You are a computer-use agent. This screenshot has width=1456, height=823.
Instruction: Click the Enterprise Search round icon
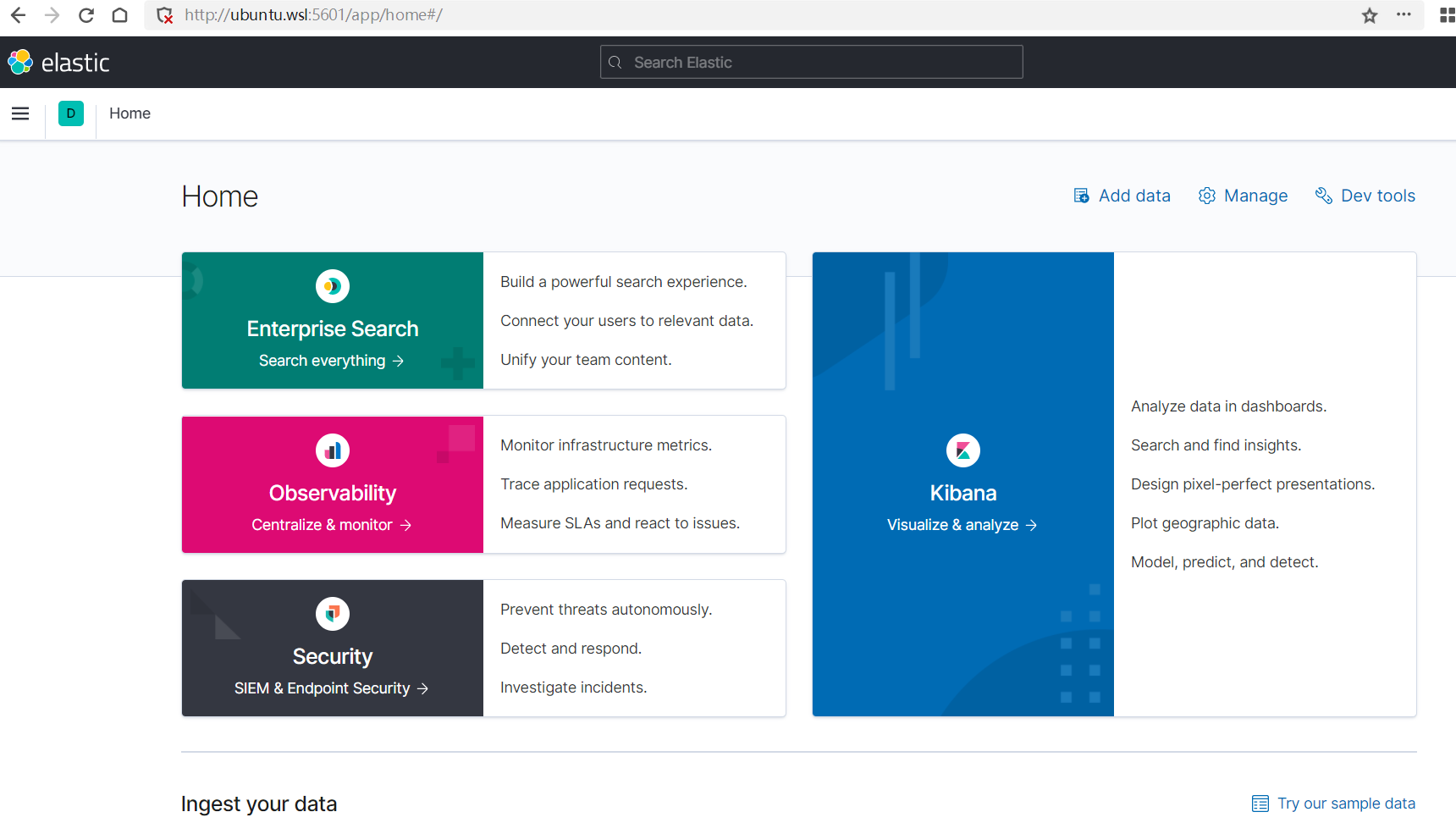click(333, 286)
